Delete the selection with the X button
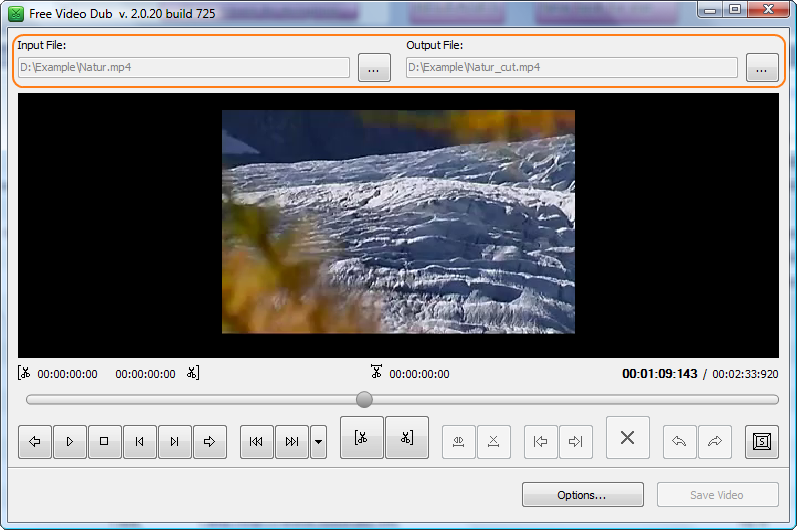The width and height of the screenshot is (797, 530). (x=627, y=438)
